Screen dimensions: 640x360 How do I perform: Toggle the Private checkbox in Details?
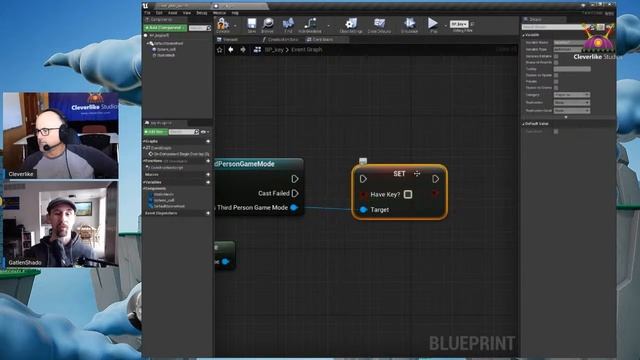click(x=556, y=81)
